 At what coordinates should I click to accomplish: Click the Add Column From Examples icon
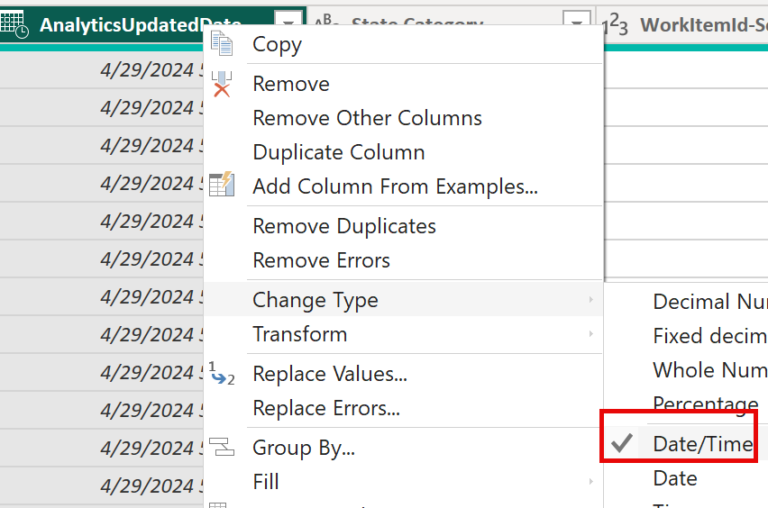(x=222, y=186)
